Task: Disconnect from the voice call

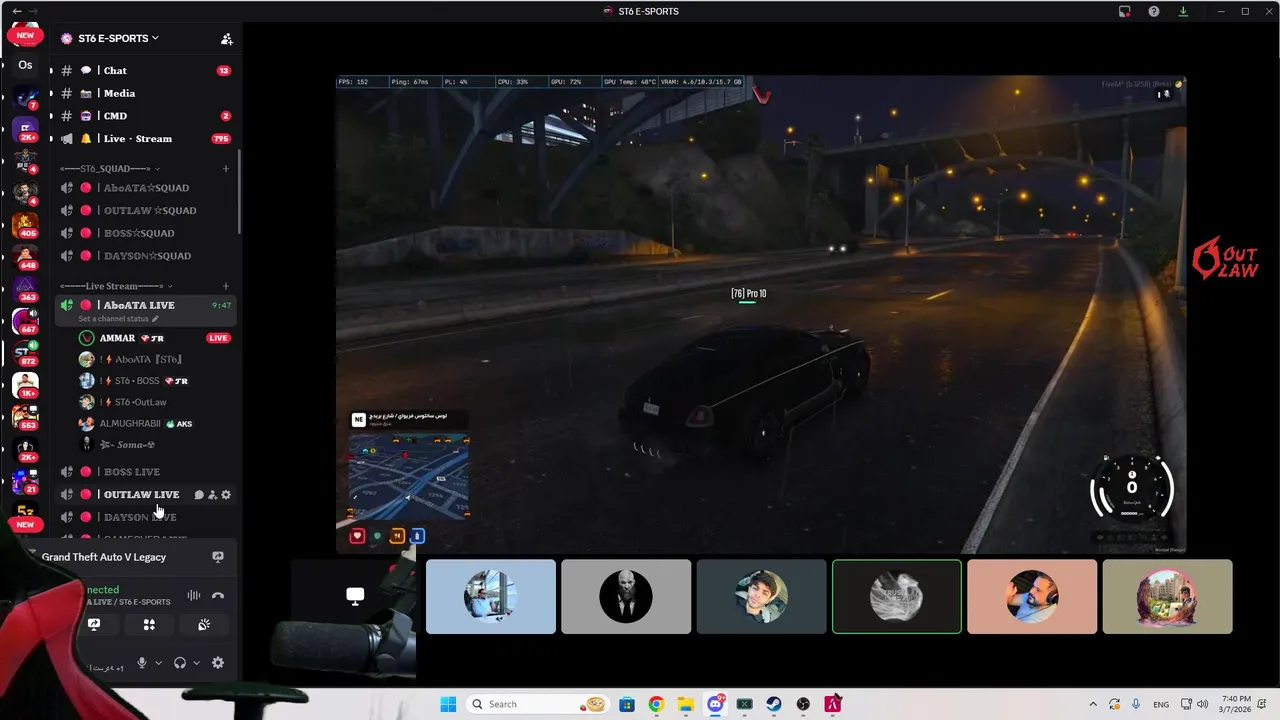Action: [x=218, y=596]
